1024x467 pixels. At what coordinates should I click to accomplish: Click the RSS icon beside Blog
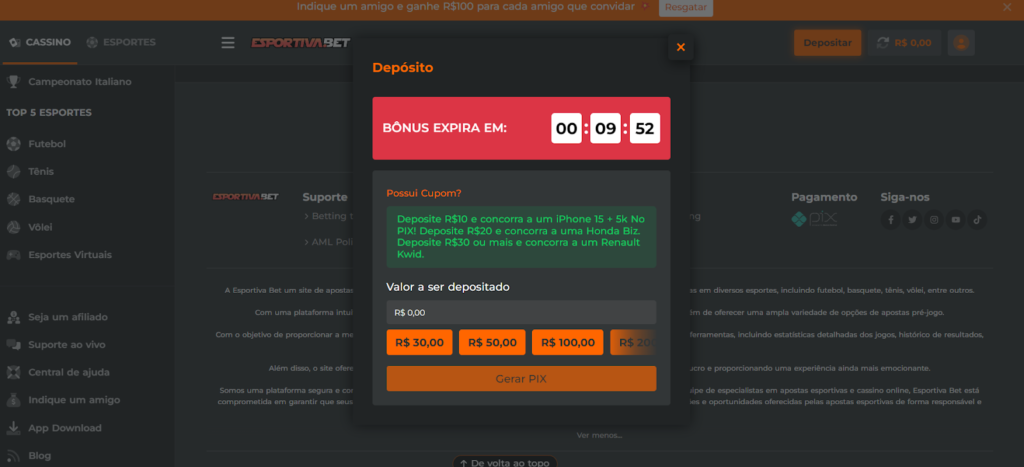click(x=13, y=456)
